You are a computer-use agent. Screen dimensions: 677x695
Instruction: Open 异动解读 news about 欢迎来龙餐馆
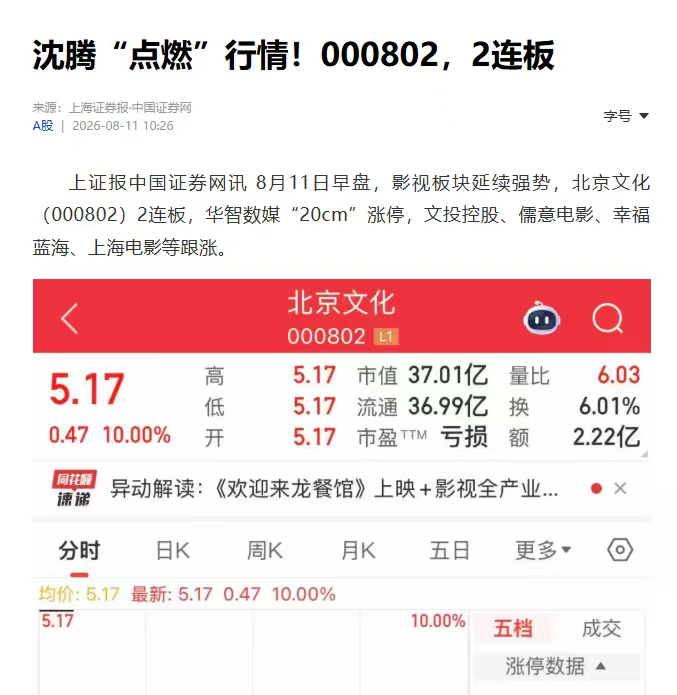tap(334, 489)
